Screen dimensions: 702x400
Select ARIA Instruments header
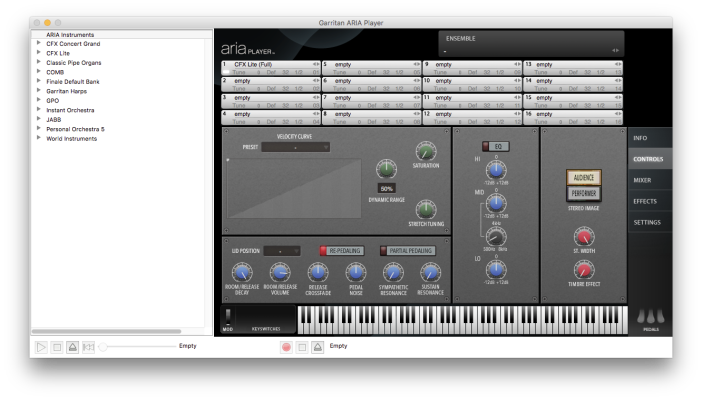(70, 34)
